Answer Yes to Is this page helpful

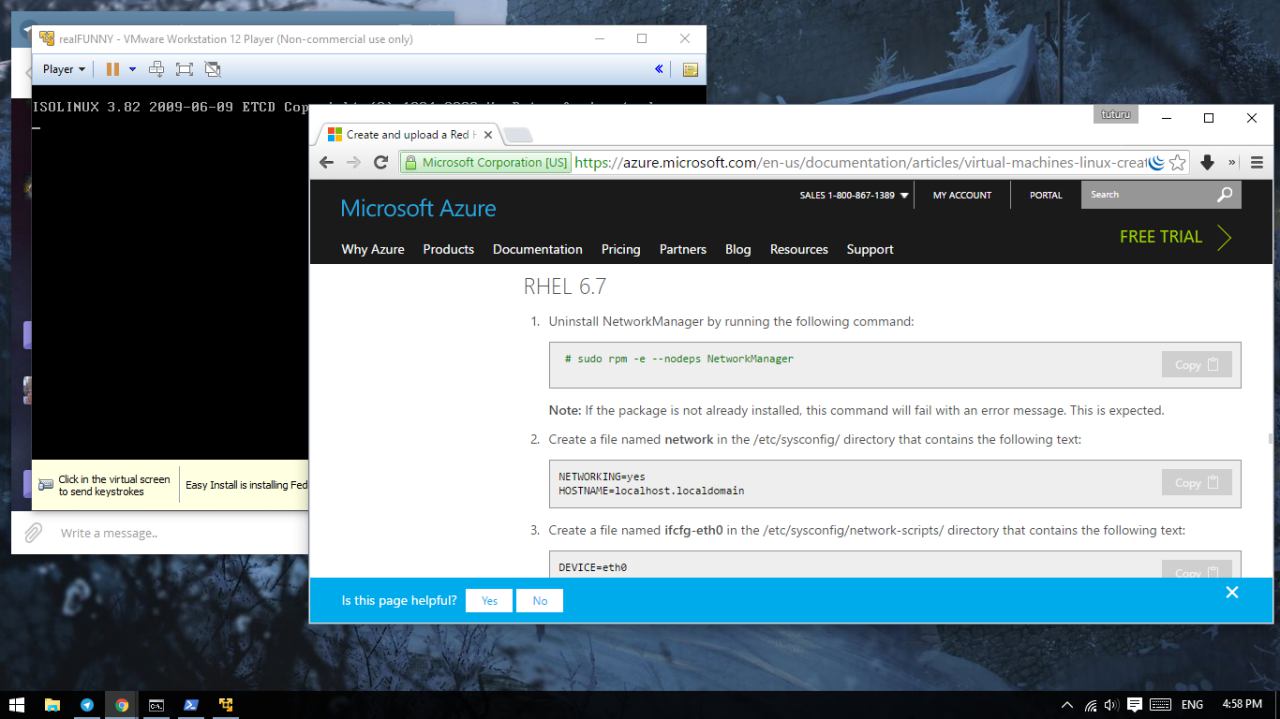(489, 601)
